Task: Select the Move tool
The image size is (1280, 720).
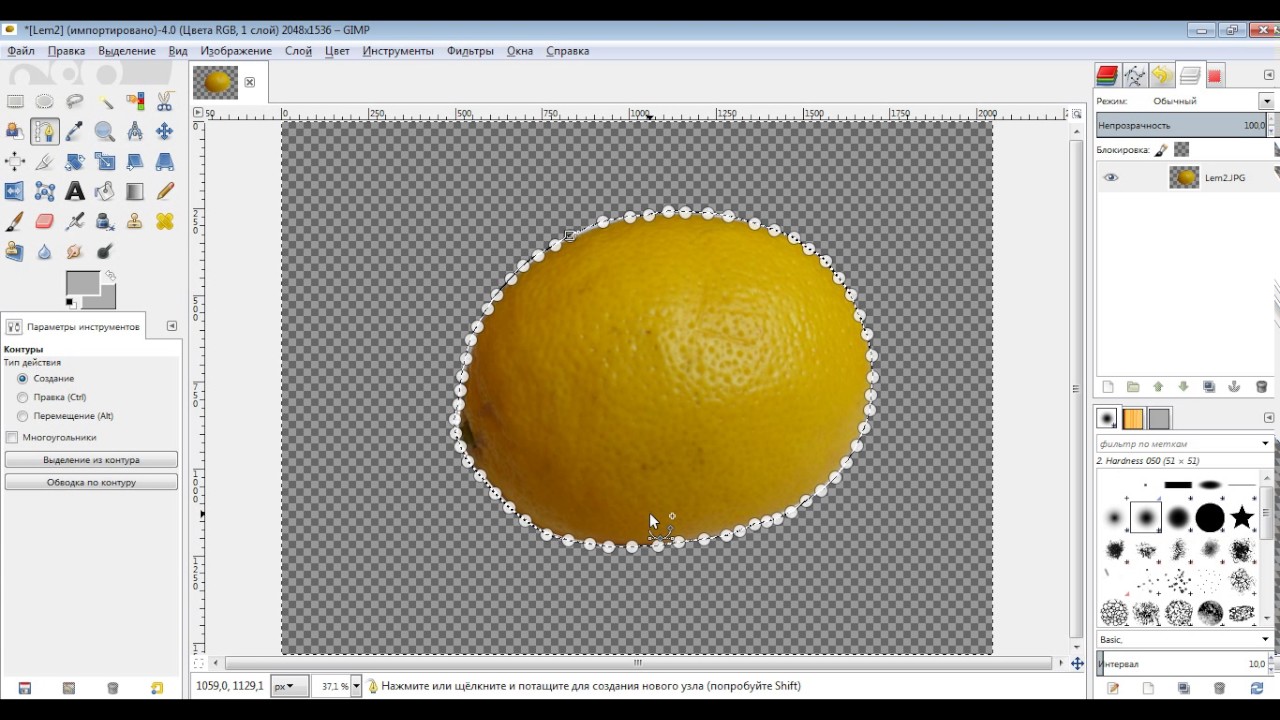Action: [x=165, y=131]
